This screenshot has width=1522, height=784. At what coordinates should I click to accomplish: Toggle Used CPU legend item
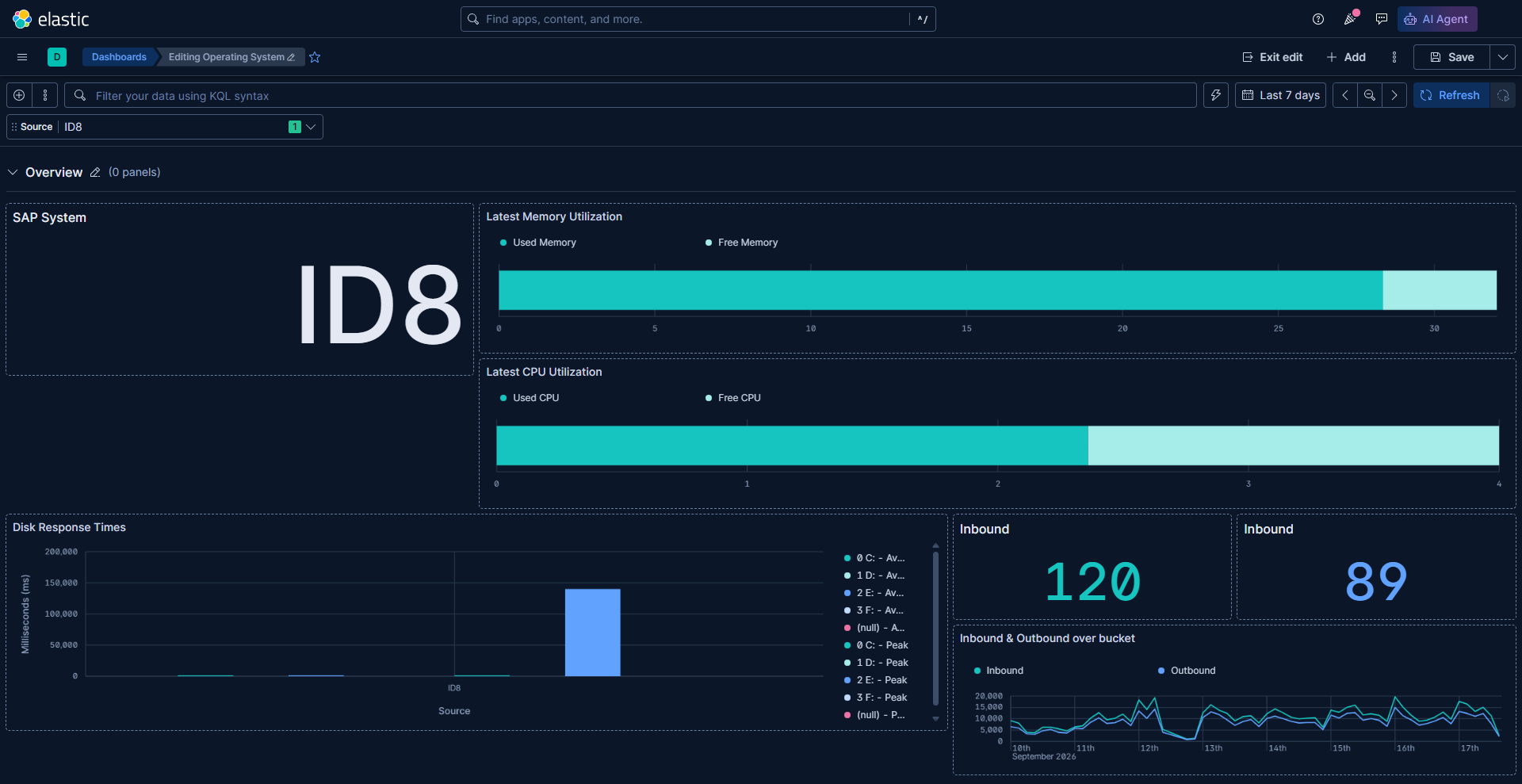tap(530, 398)
